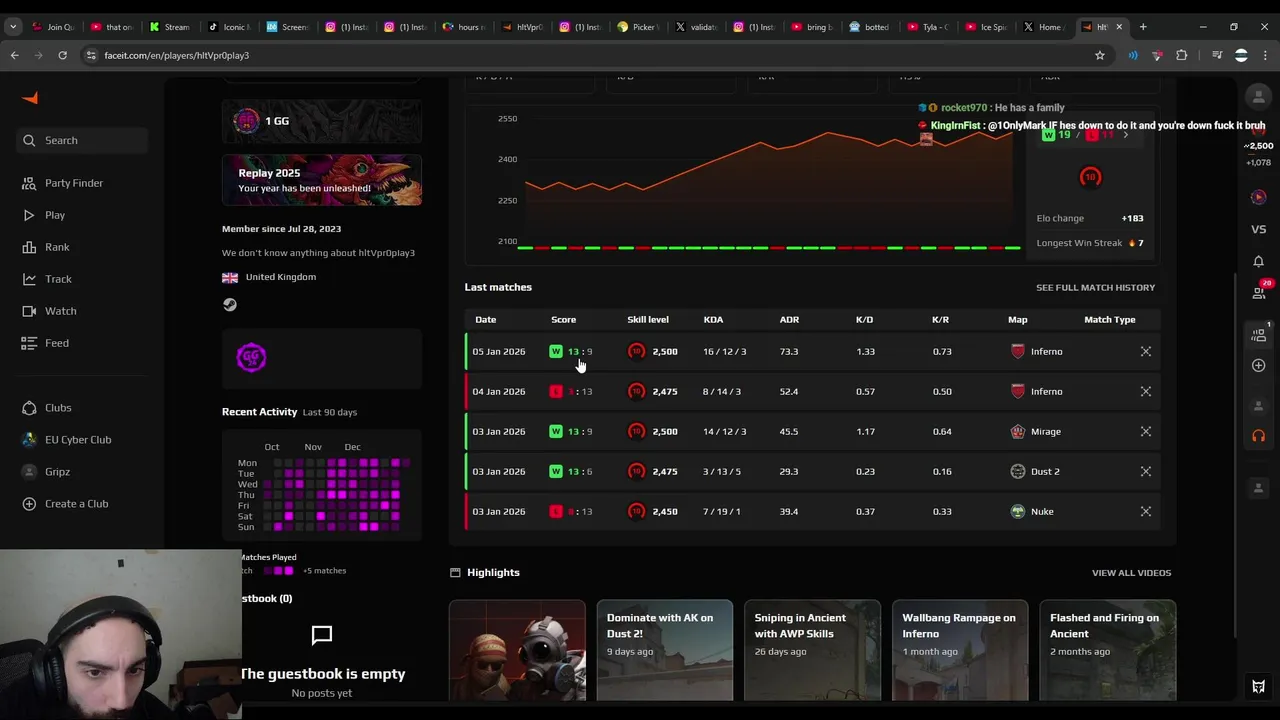
Task: Select the level 10 skill icon in stats panel
Action: click(x=1090, y=178)
